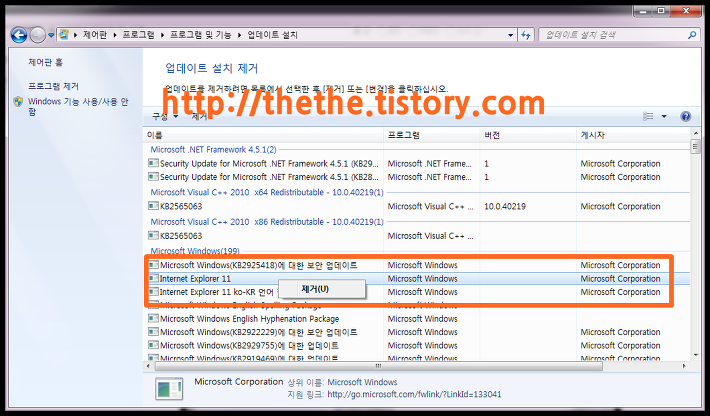Select Security Update .NET 4.5.1 (KB28...) row
This screenshot has width=710, height=416.
point(417,177)
